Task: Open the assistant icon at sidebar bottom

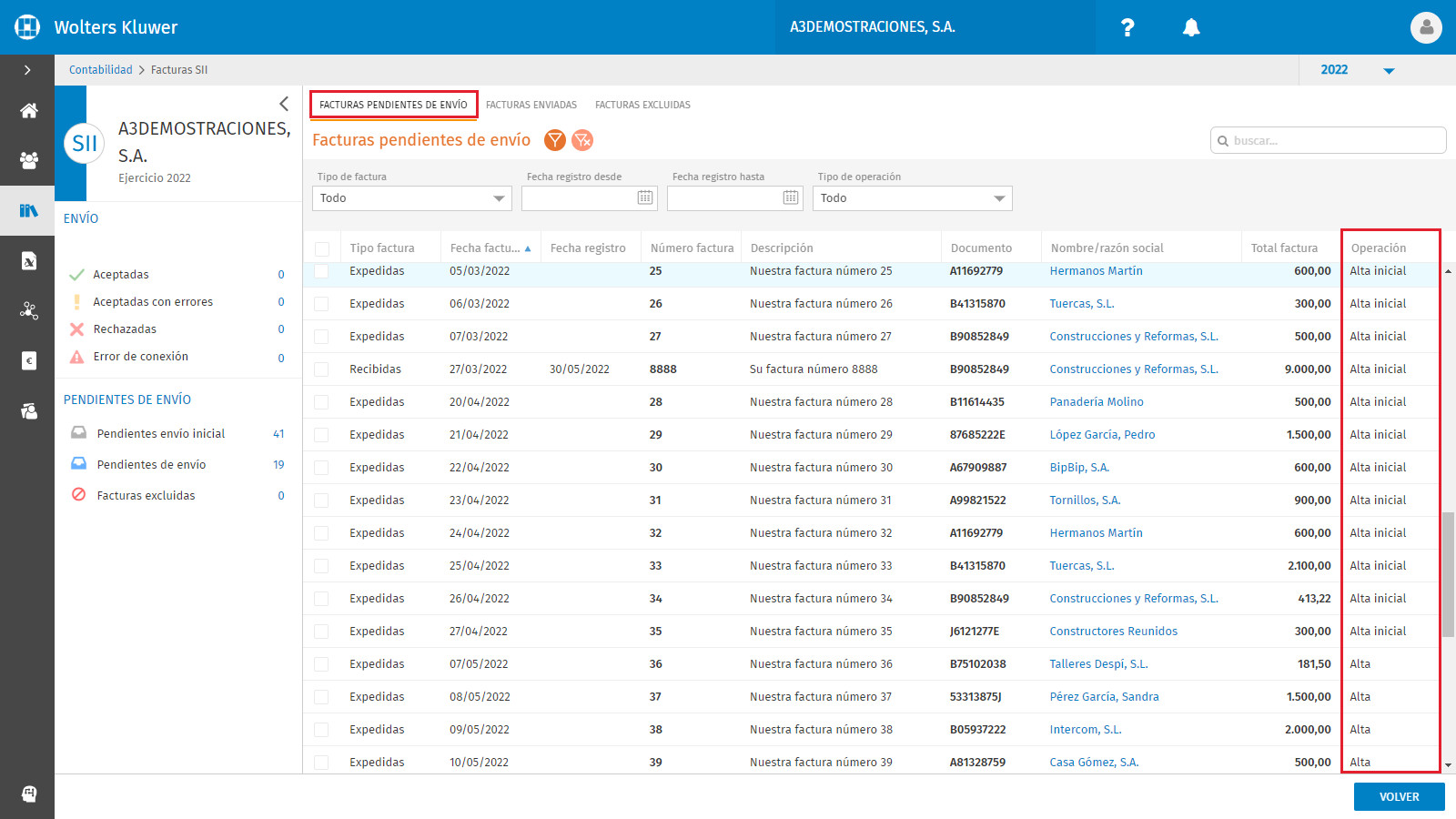Action: 29,794
